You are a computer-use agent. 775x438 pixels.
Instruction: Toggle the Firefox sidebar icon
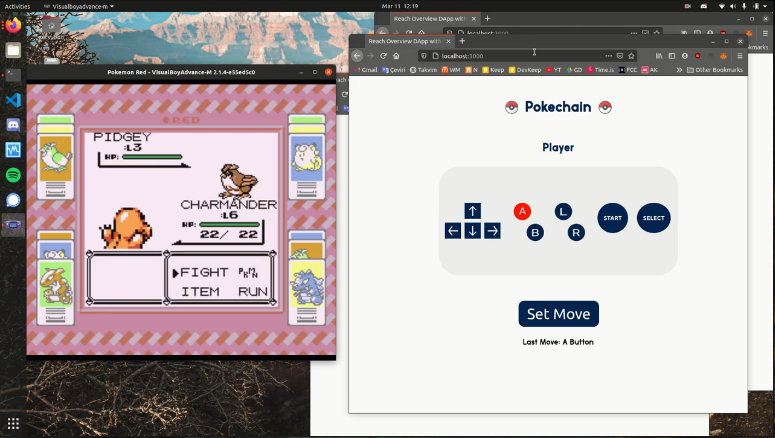click(x=672, y=56)
